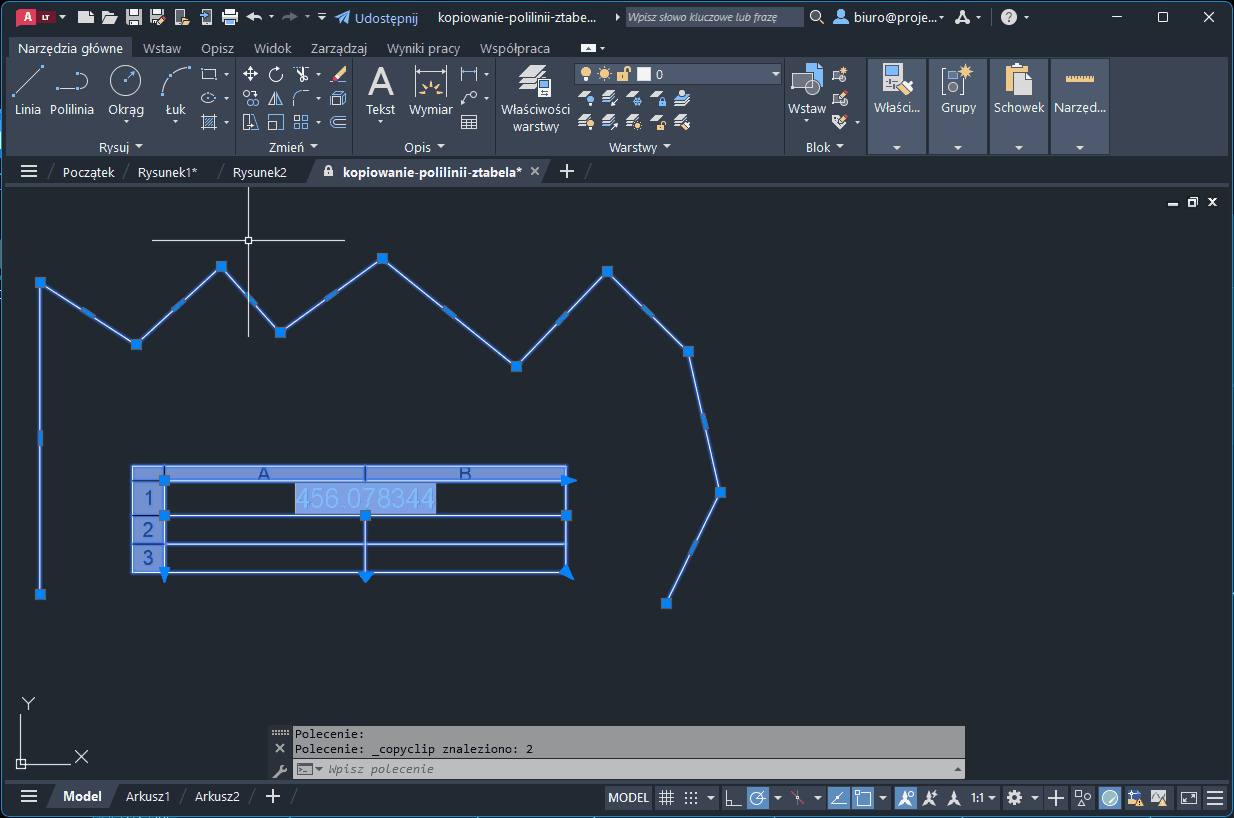Viewport: 1234px width, 818px height.
Task: Open the Arkusz1 layout tab
Action: (x=148, y=797)
